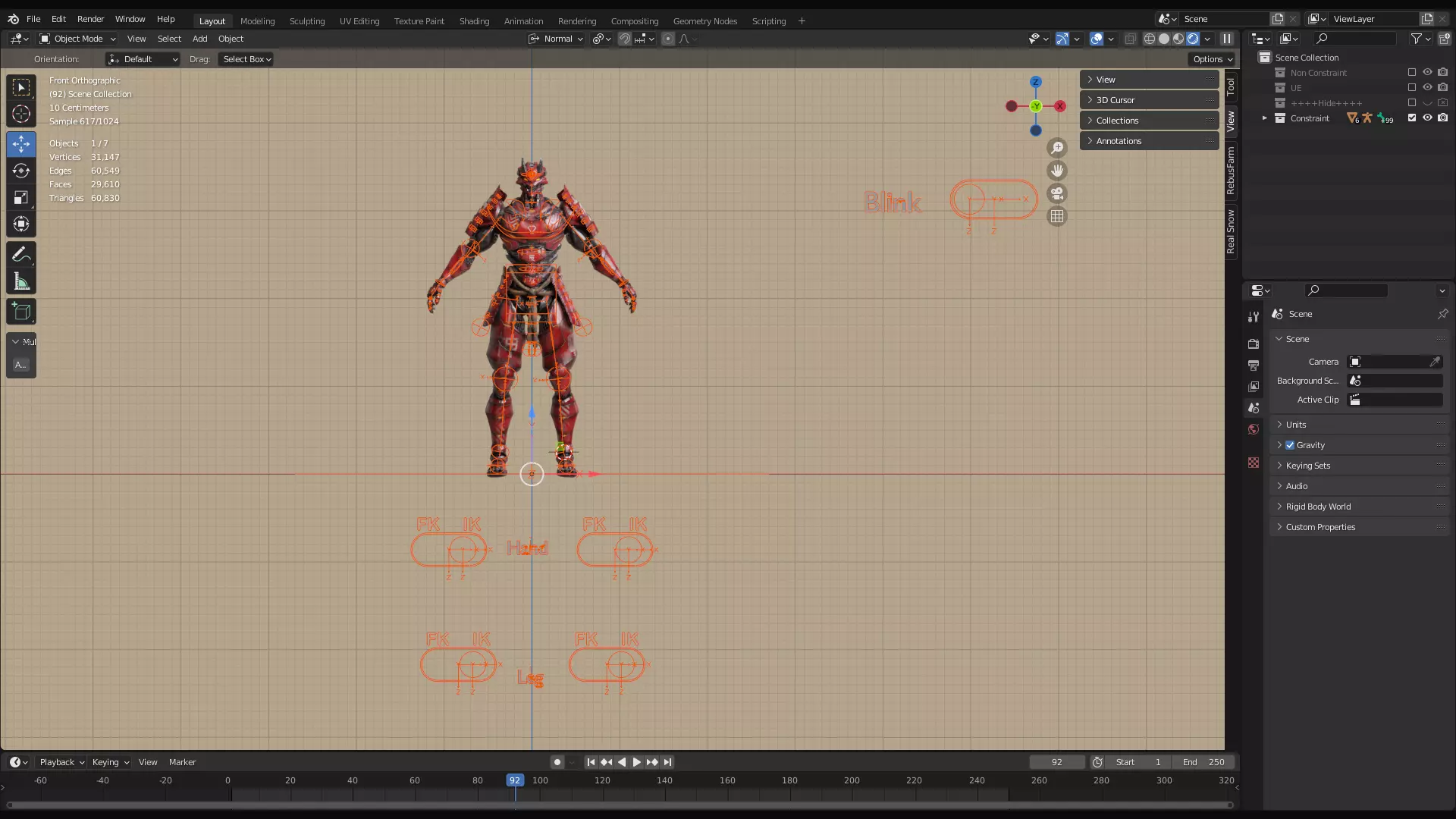This screenshot has height=819, width=1456.
Task: Expand the Constraint collection tree
Action: pyautogui.click(x=1264, y=118)
